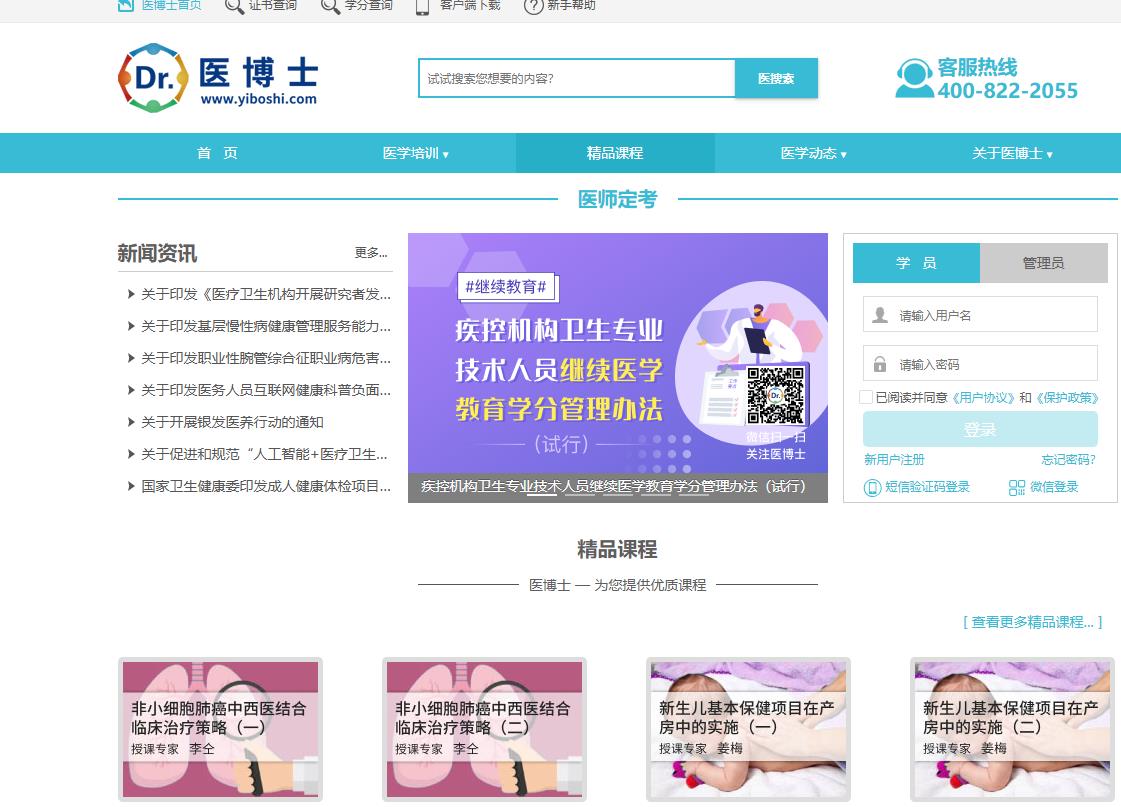Open 新生儿基本保健项目在产房中的实施（一） course thumbnail
This screenshot has width=1121, height=807.
click(748, 729)
